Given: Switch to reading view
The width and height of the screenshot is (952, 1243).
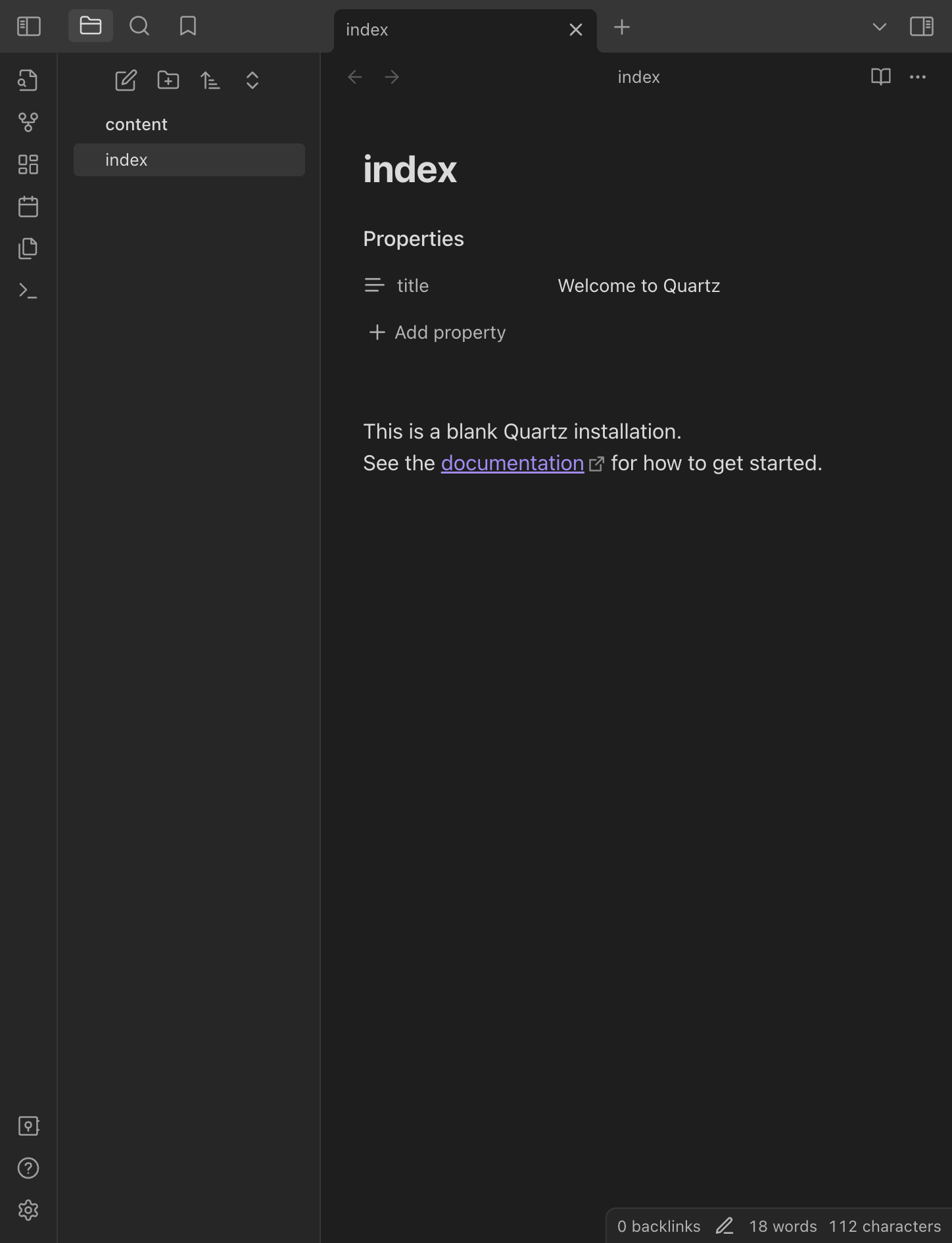Looking at the screenshot, I should (x=880, y=77).
